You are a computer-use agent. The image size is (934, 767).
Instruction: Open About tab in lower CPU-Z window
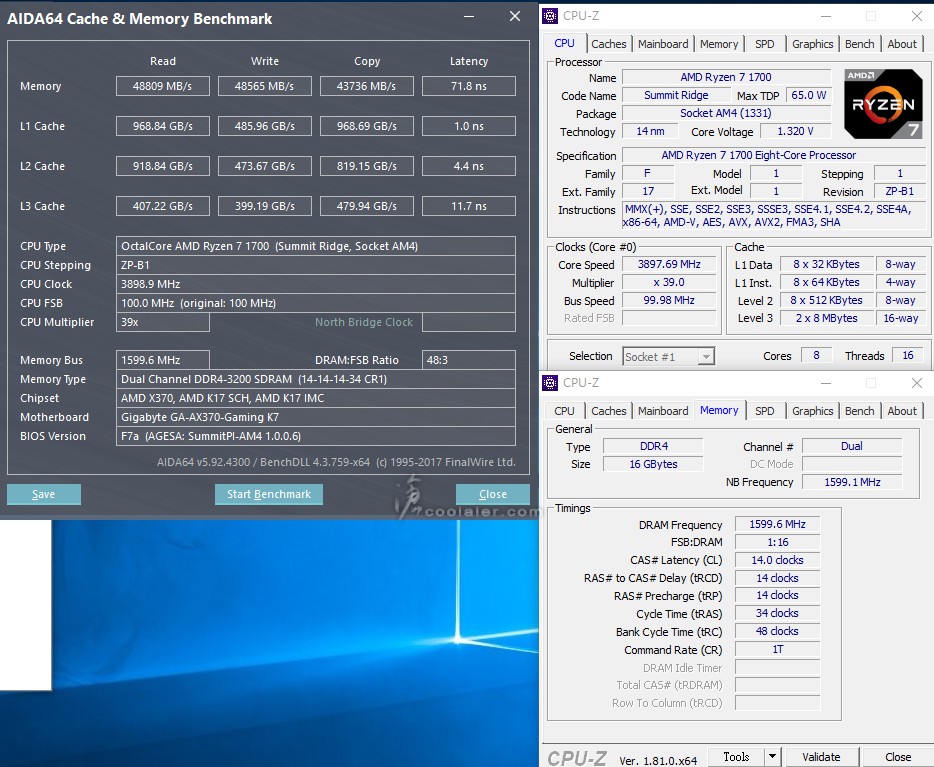click(x=902, y=411)
